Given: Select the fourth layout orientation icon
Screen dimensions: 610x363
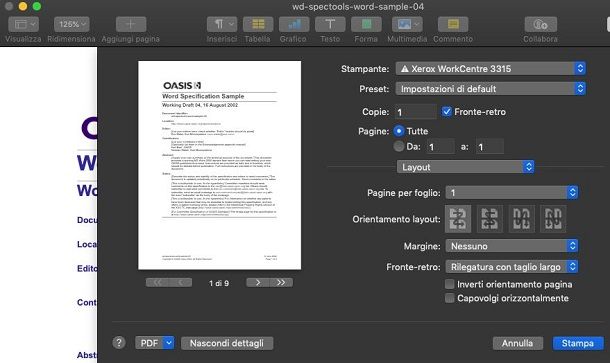Looking at the screenshot, I should pyautogui.click(x=553, y=219).
